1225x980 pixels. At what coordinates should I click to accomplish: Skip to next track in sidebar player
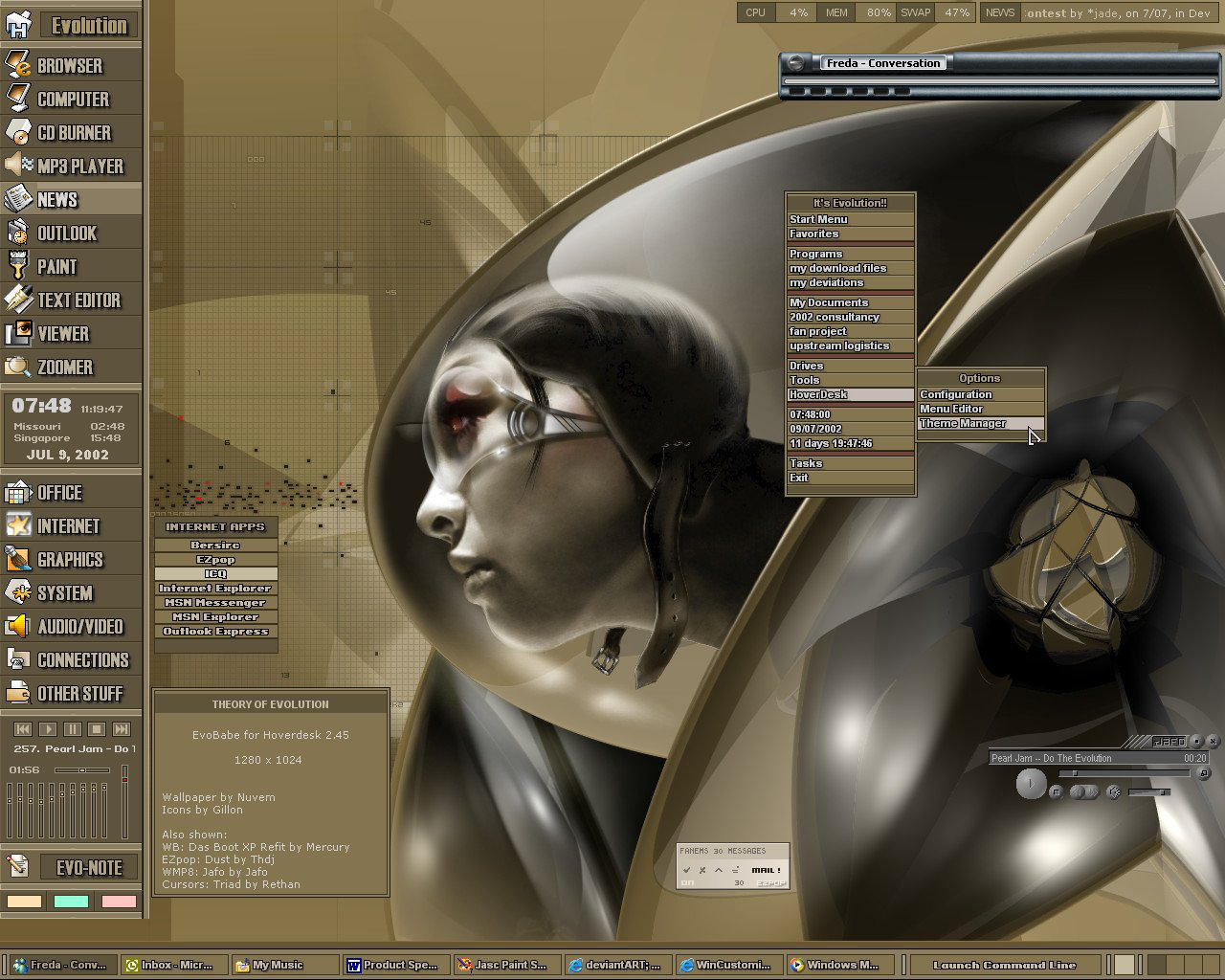point(122,728)
